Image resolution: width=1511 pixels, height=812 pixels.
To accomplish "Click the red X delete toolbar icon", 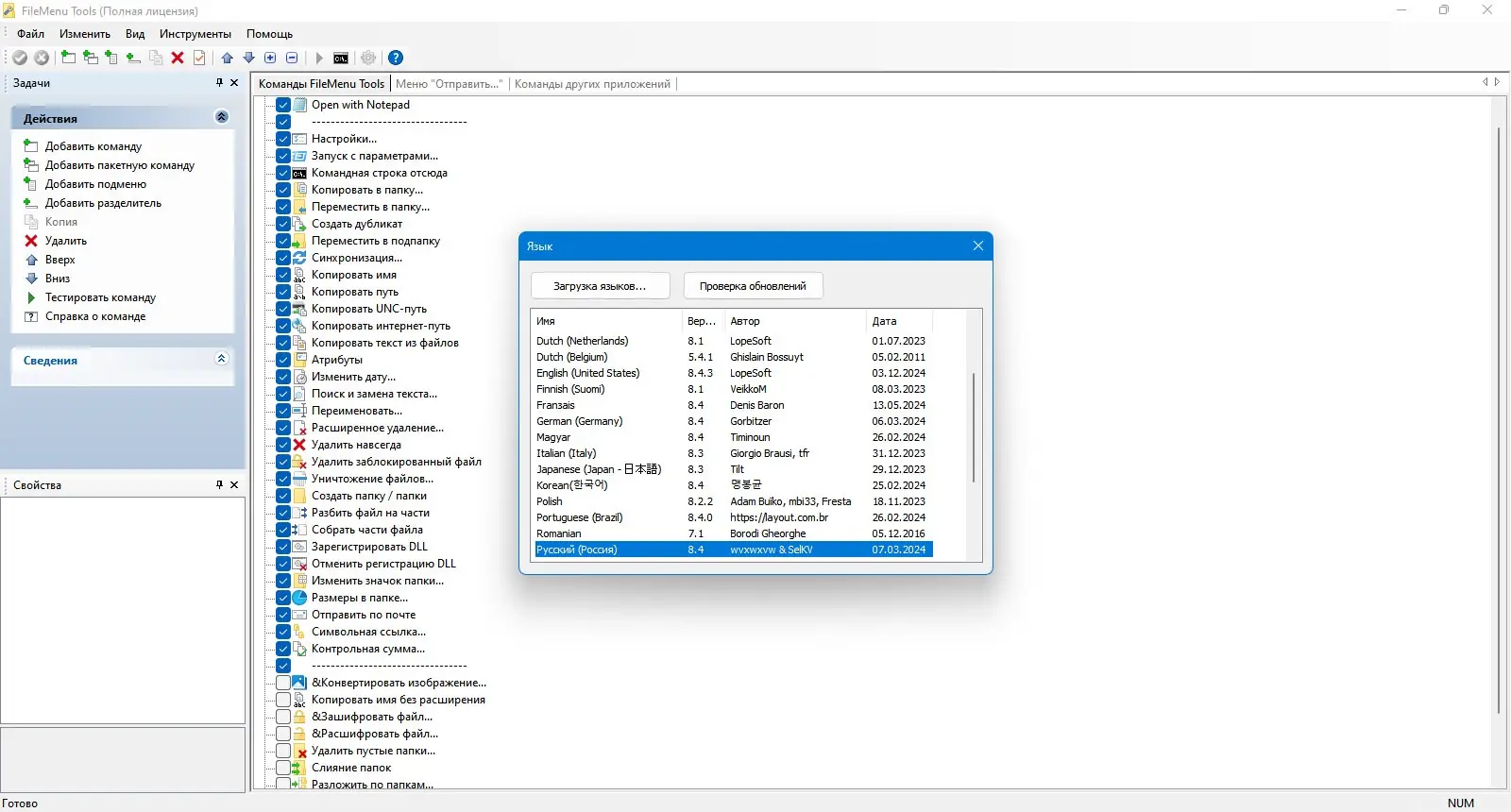I will [x=178, y=58].
